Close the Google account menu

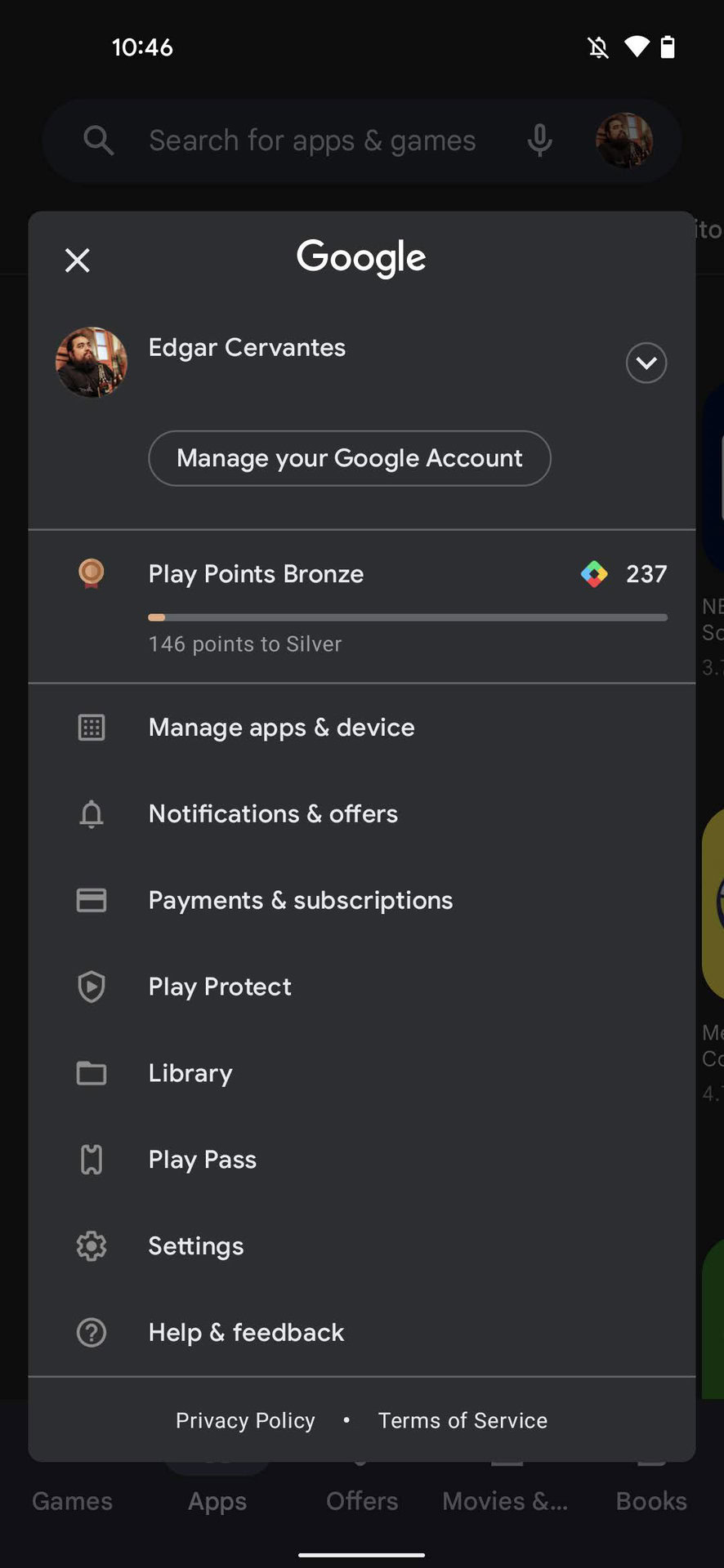78,261
